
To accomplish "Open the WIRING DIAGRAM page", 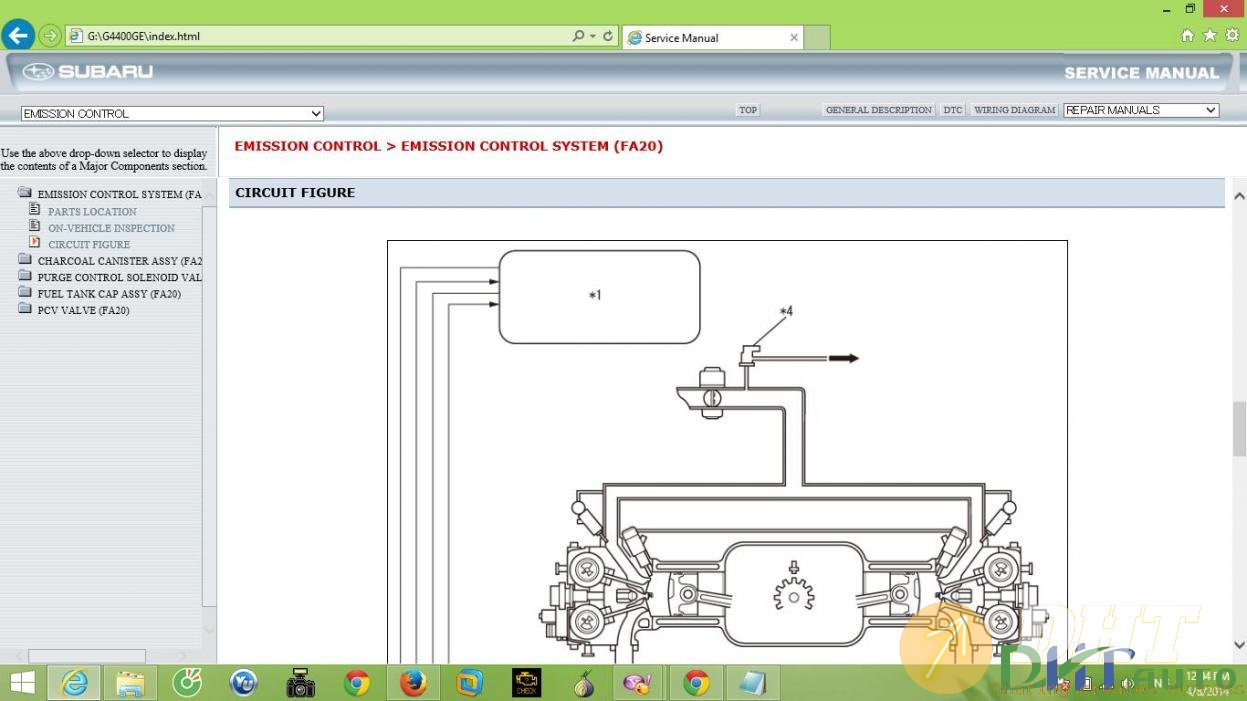I will coord(1015,110).
